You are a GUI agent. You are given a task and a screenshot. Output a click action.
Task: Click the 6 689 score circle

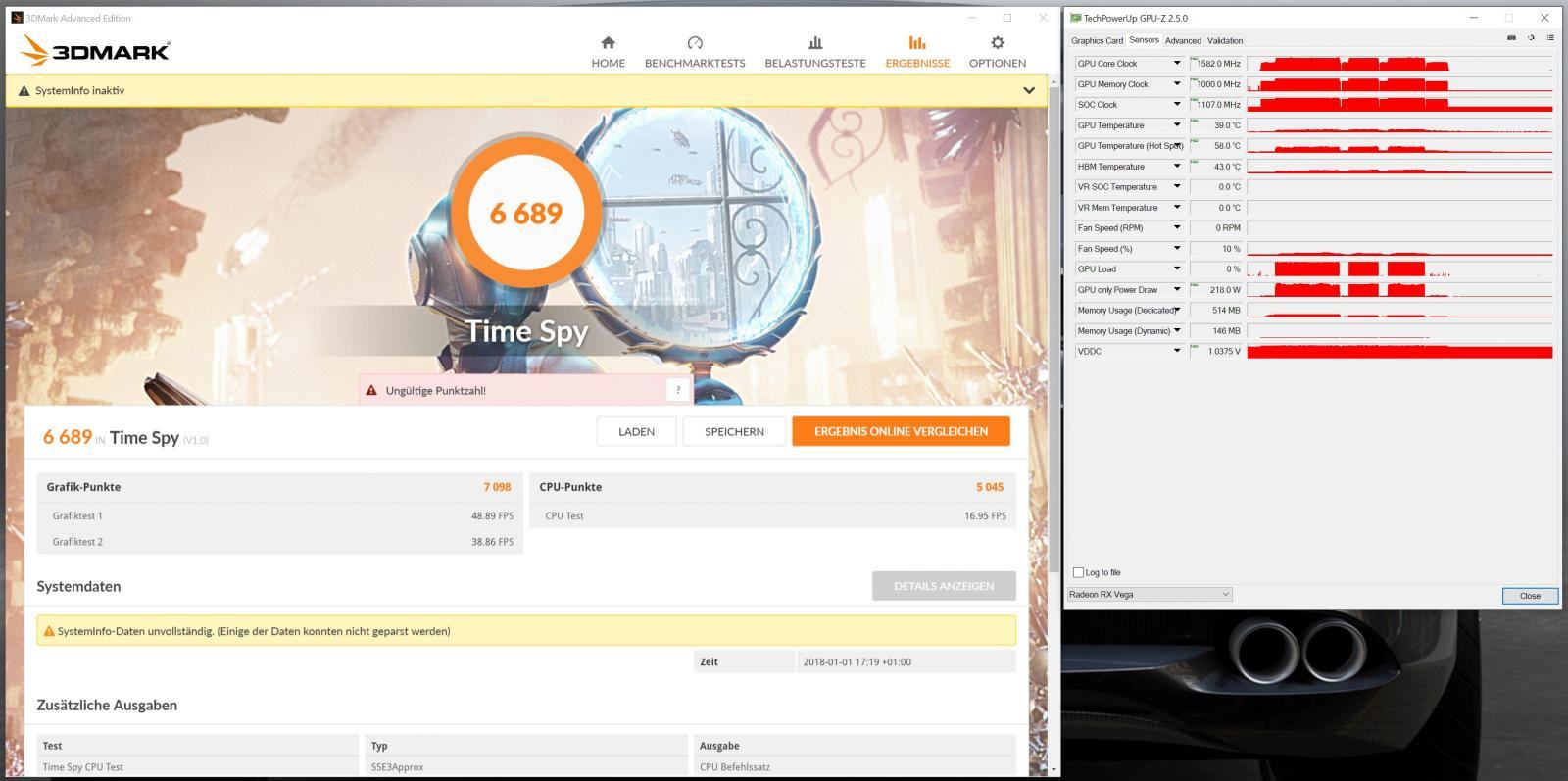pos(526,213)
